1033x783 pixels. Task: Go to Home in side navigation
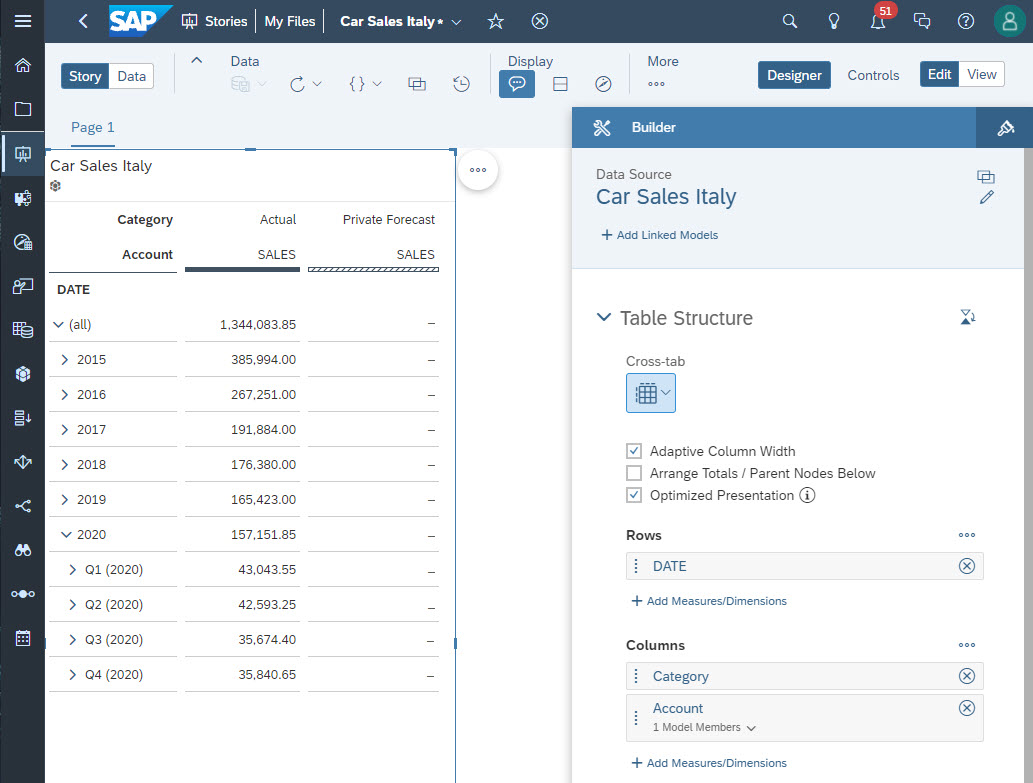pyautogui.click(x=22, y=65)
